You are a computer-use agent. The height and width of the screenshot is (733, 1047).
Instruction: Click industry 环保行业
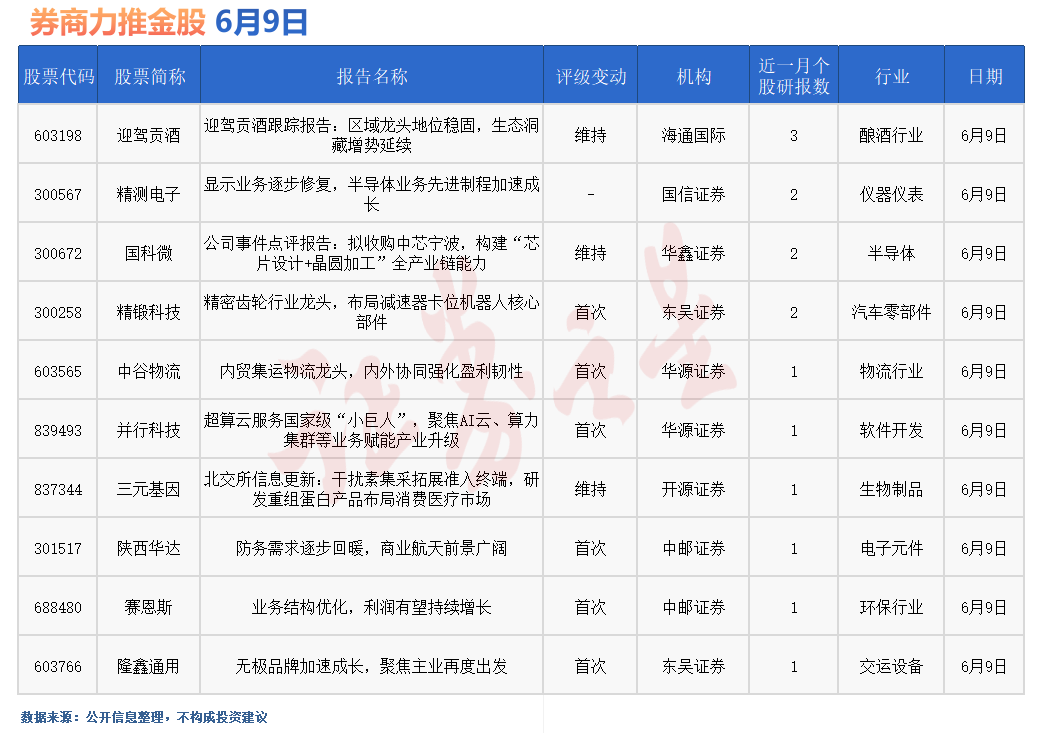click(891, 607)
